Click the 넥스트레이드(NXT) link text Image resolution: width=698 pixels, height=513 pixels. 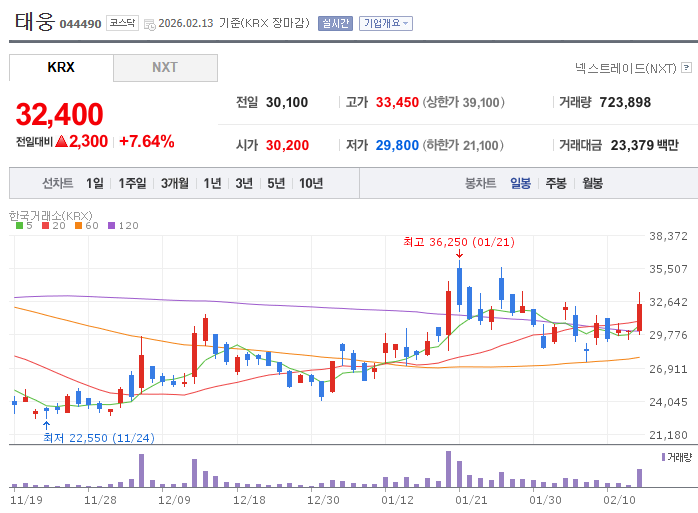click(x=625, y=68)
